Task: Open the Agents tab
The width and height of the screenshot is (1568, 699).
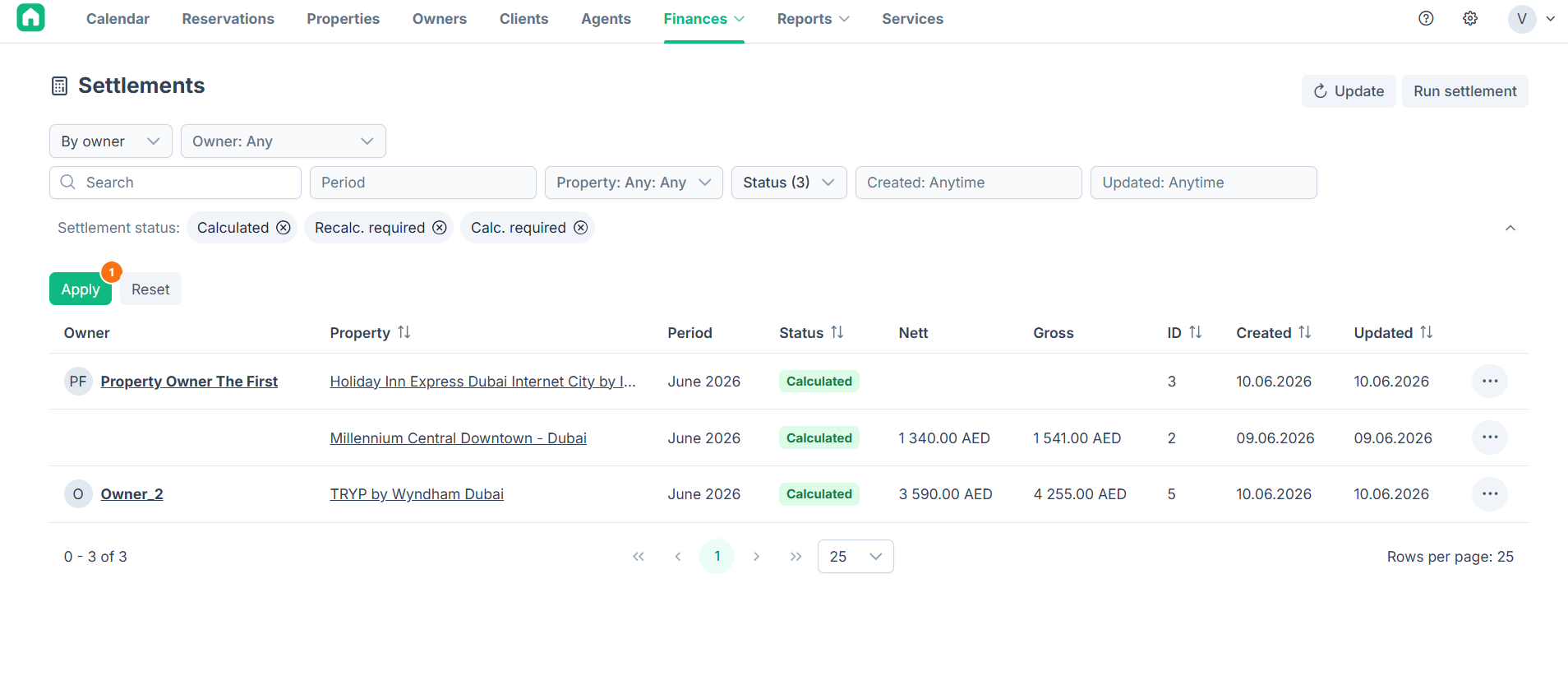Action: coord(606,19)
